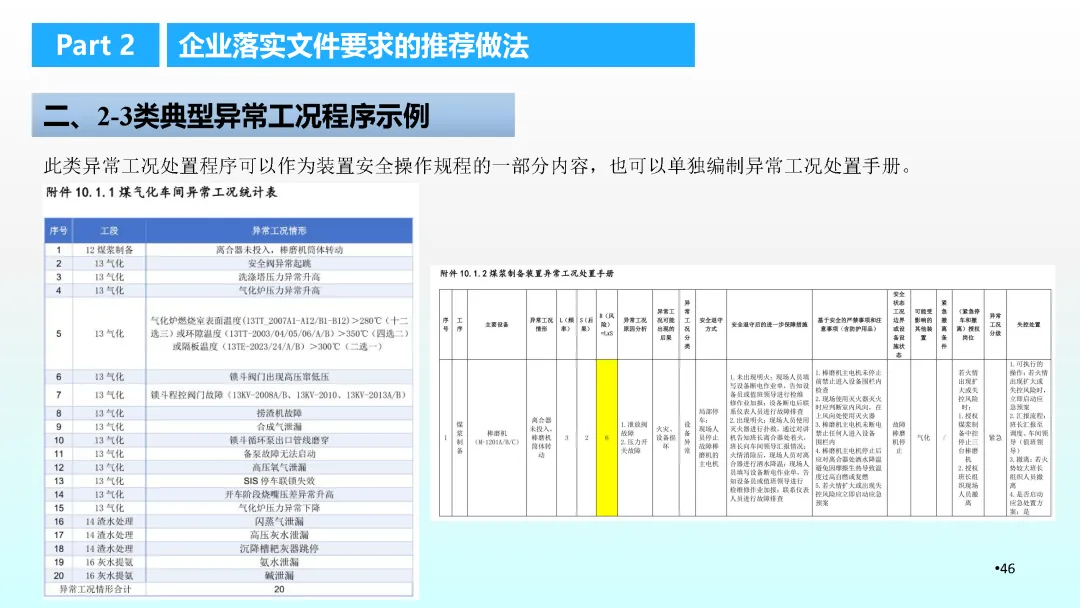Screen dimensions: 1080x608
Task: Click the '紧急' grade cell
Action: 995,438
